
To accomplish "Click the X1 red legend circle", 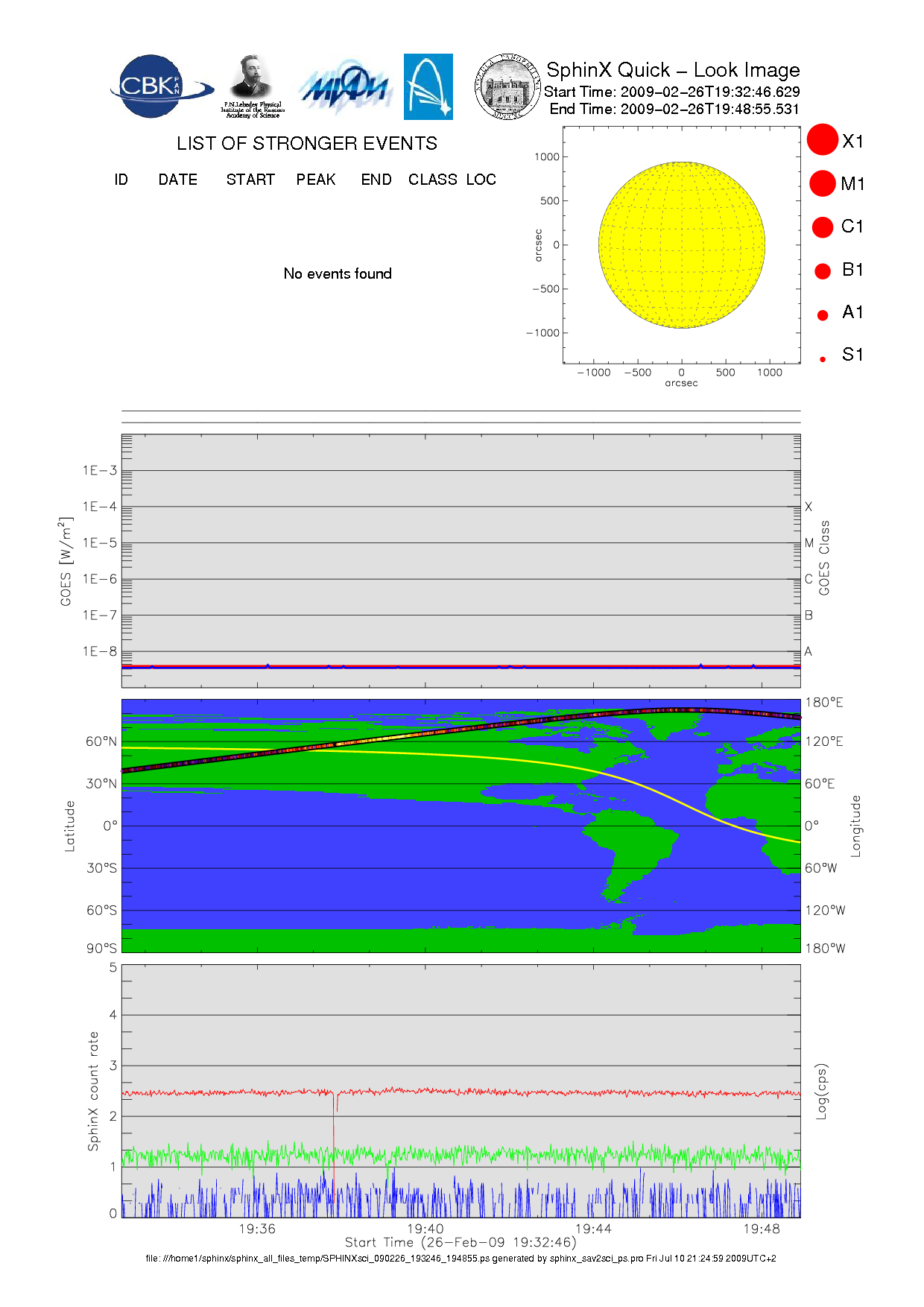I will [x=823, y=140].
